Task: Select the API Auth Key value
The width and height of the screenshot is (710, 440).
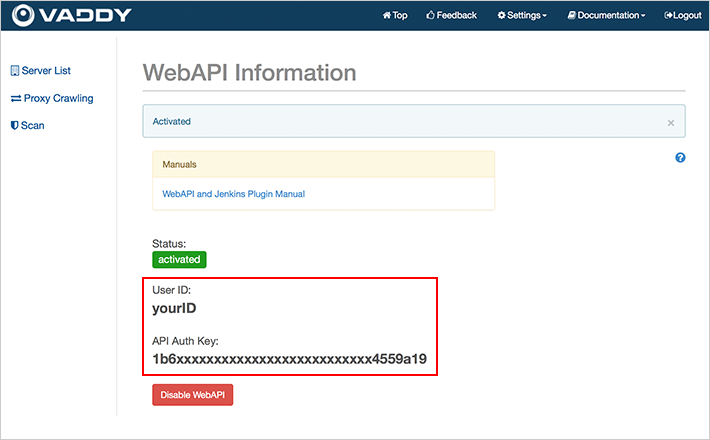Action: [x=289, y=359]
